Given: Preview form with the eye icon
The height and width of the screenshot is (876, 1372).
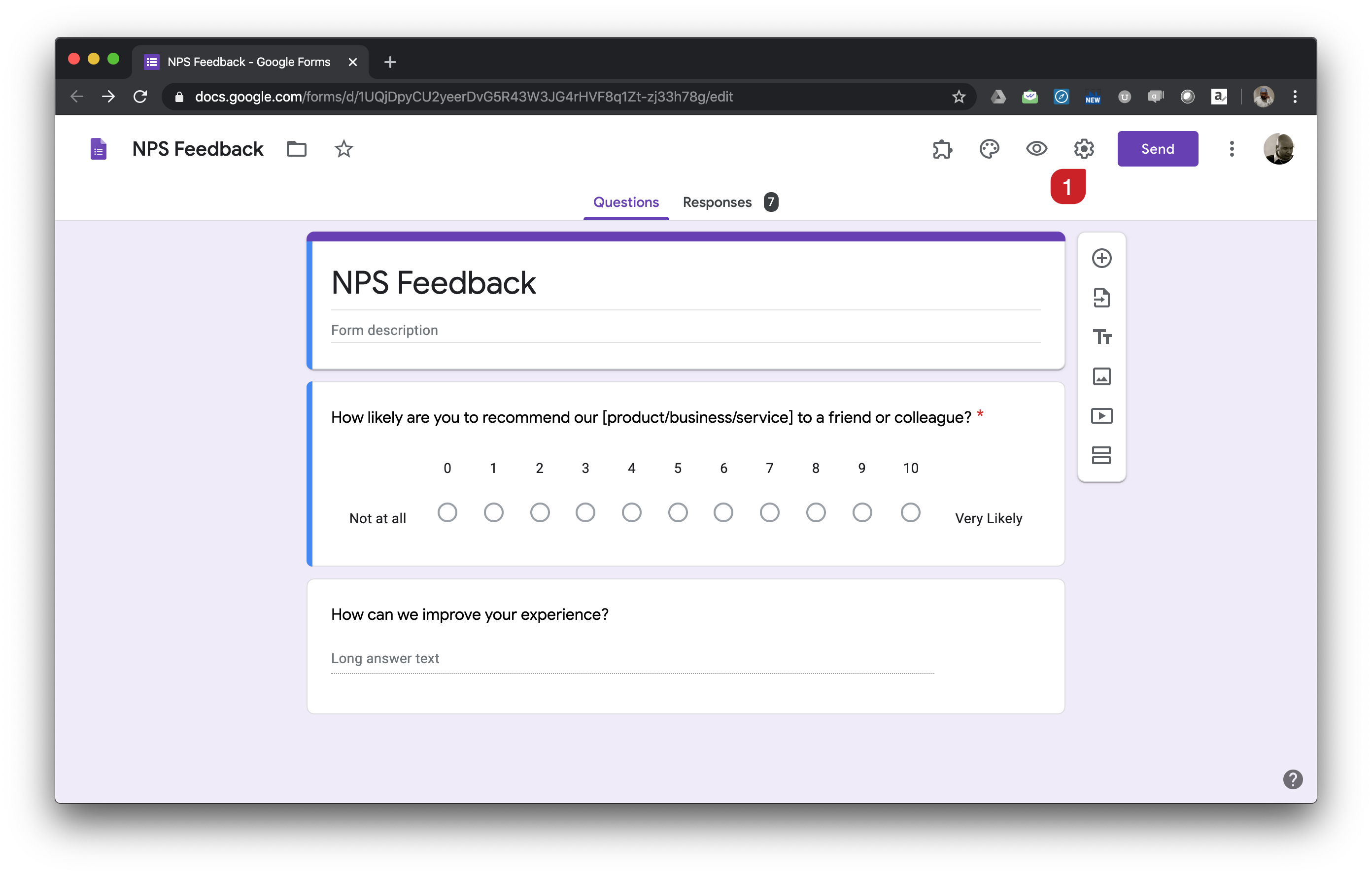Looking at the screenshot, I should 1036,149.
